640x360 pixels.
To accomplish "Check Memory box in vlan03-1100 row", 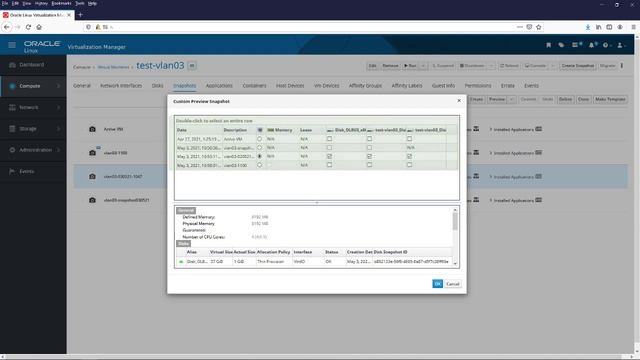I will coord(269,165).
